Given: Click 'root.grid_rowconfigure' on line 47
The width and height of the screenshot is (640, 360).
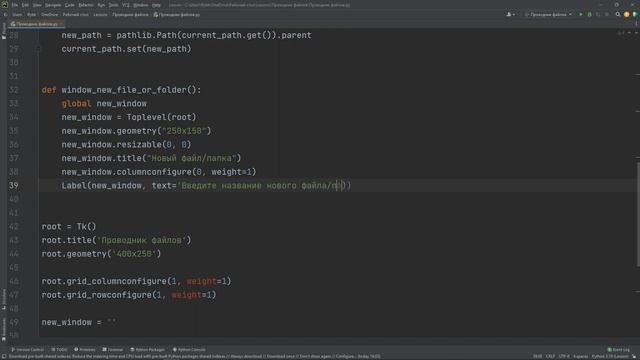Looking at the screenshot, I should 96,295.
